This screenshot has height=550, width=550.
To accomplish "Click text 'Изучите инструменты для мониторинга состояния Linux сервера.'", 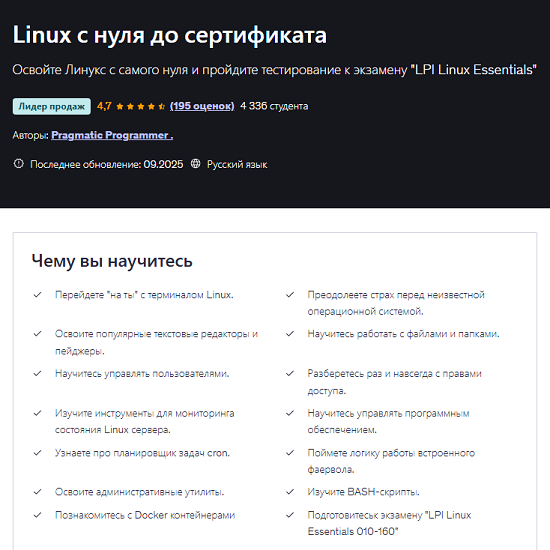I will 145,421.
